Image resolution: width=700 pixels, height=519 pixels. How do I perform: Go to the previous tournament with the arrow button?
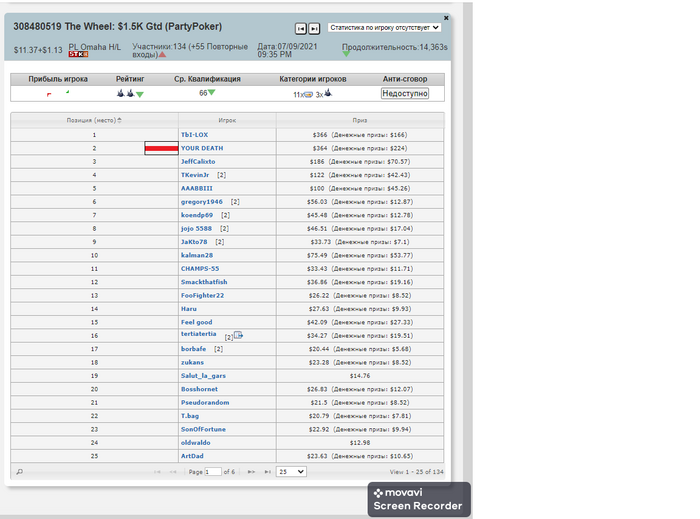300,29
